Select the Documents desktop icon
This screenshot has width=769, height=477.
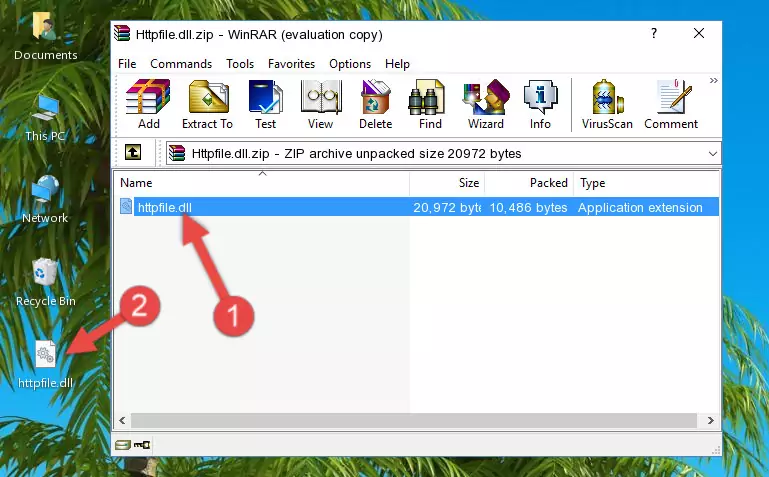click(x=45, y=36)
